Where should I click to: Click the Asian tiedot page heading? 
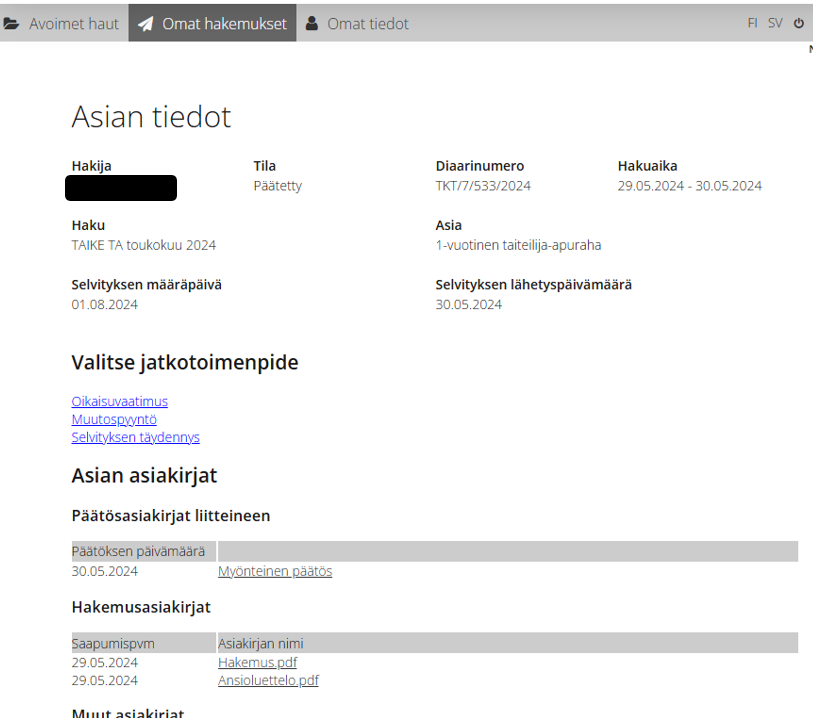coord(151,117)
